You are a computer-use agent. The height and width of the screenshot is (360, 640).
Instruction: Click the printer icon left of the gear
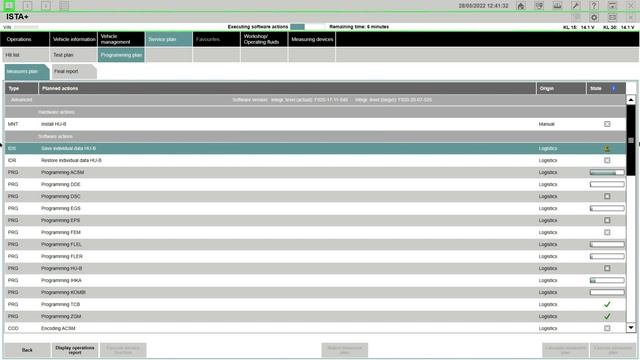click(x=576, y=18)
